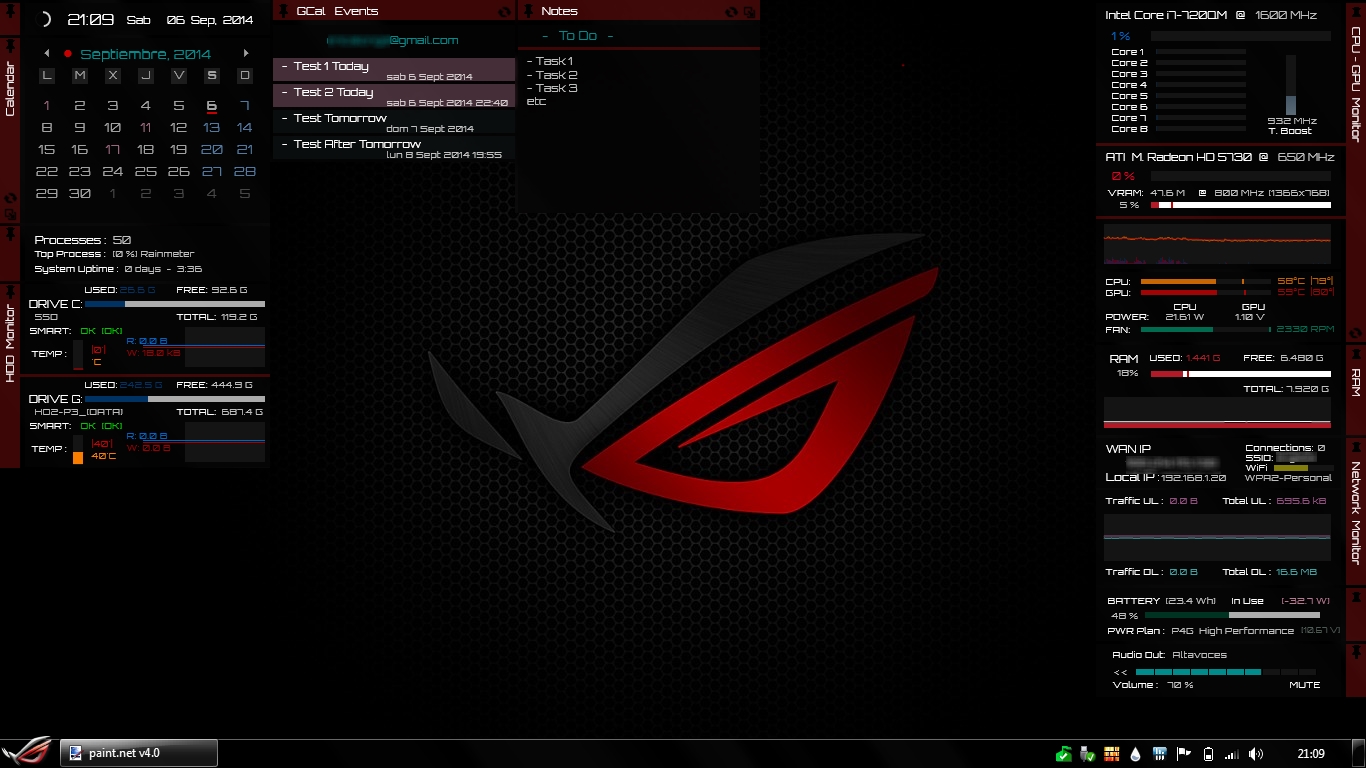Open Safely Remove Hardware USB tray icon
The width and height of the screenshot is (1366, 768).
click(1087, 754)
